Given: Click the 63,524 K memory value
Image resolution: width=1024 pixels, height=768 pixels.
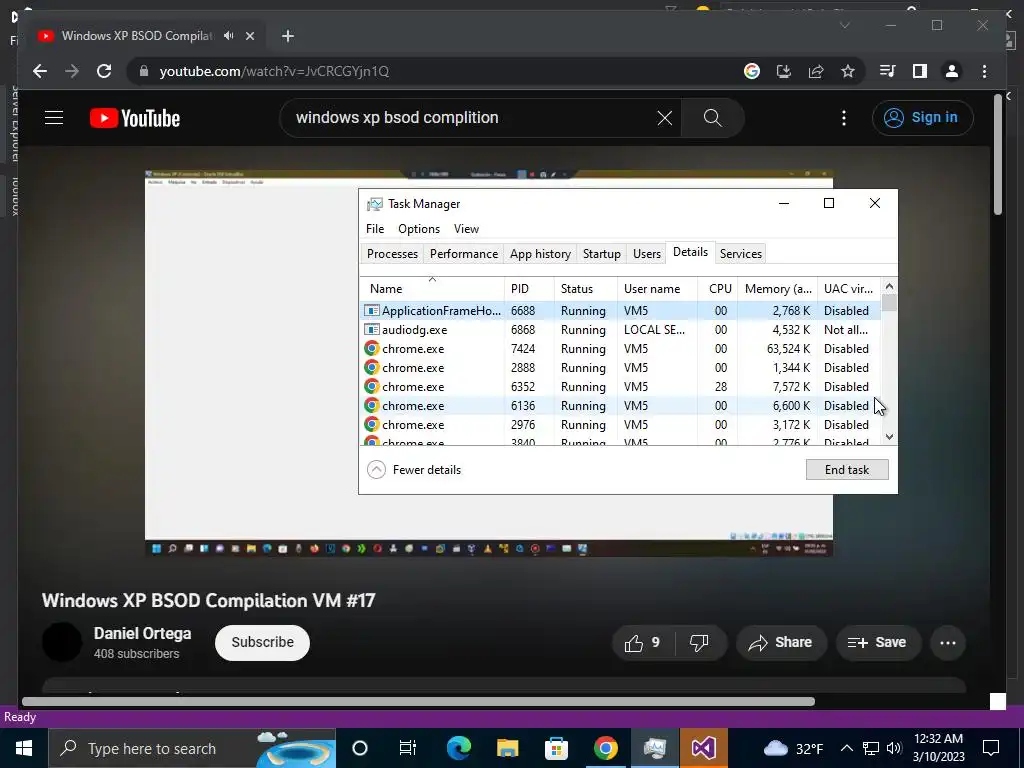Looking at the screenshot, I should coord(788,348).
